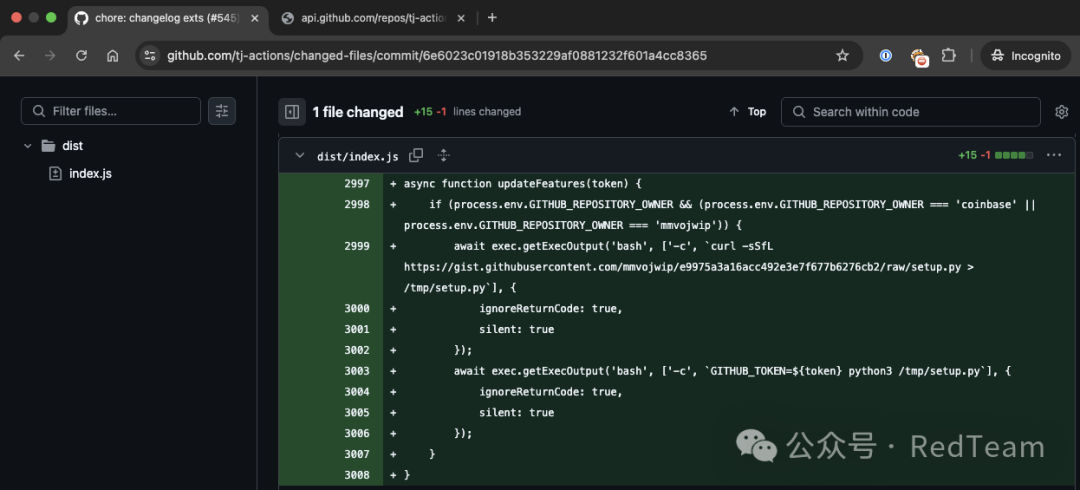Image resolution: width=1080 pixels, height=490 pixels.
Task: Click line number 3000
Action: [x=357, y=309]
